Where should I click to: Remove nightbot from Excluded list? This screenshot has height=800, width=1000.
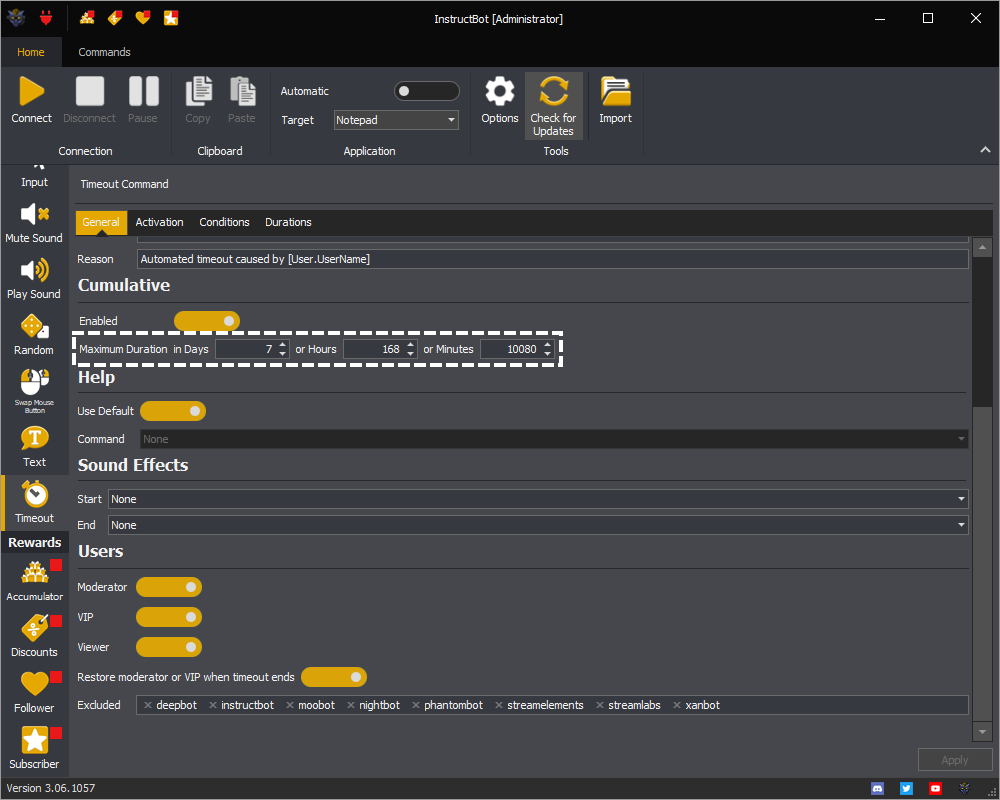(x=351, y=705)
